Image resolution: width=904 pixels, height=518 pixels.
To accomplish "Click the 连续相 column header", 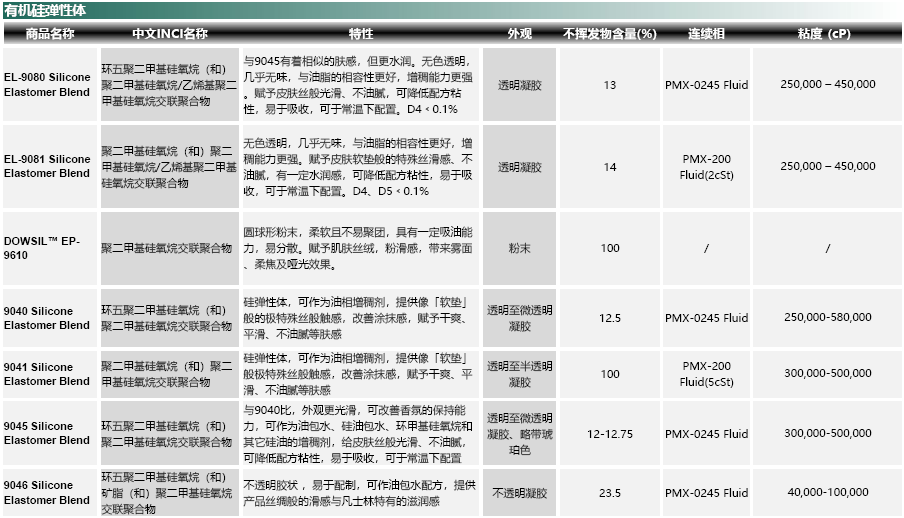I will pos(706,33).
